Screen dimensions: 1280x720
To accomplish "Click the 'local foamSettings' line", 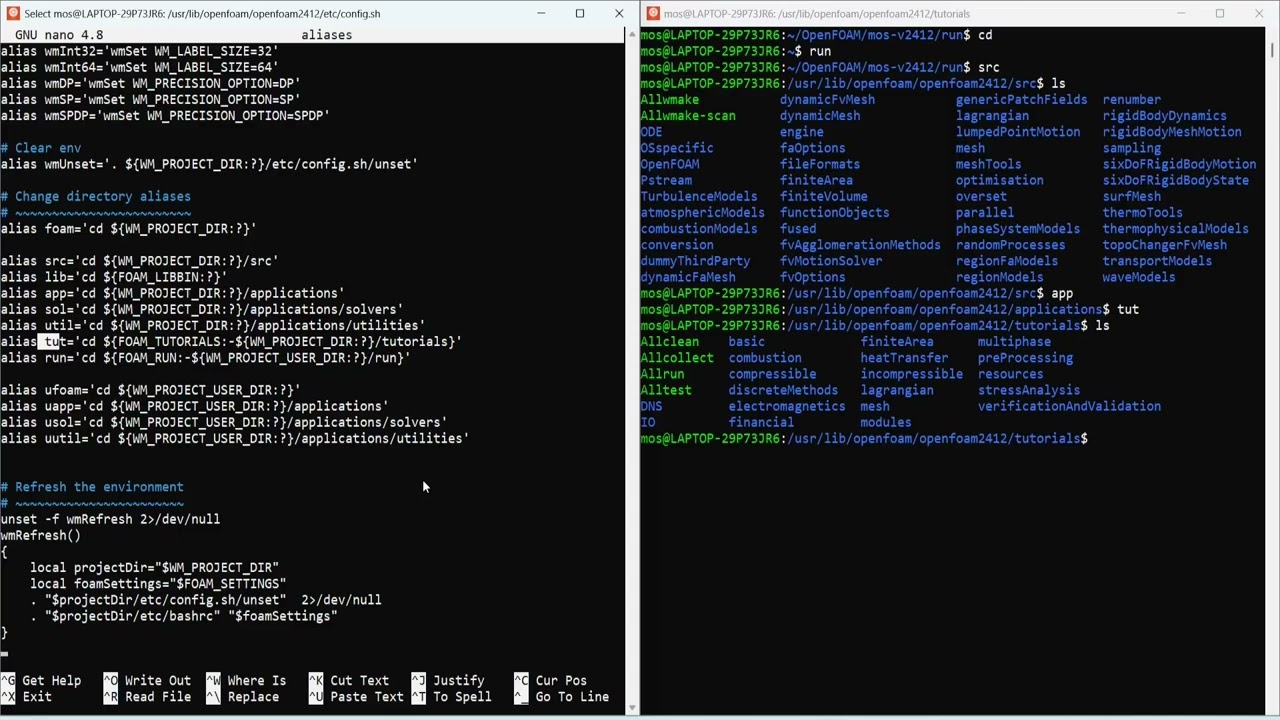I will pos(158,583).
